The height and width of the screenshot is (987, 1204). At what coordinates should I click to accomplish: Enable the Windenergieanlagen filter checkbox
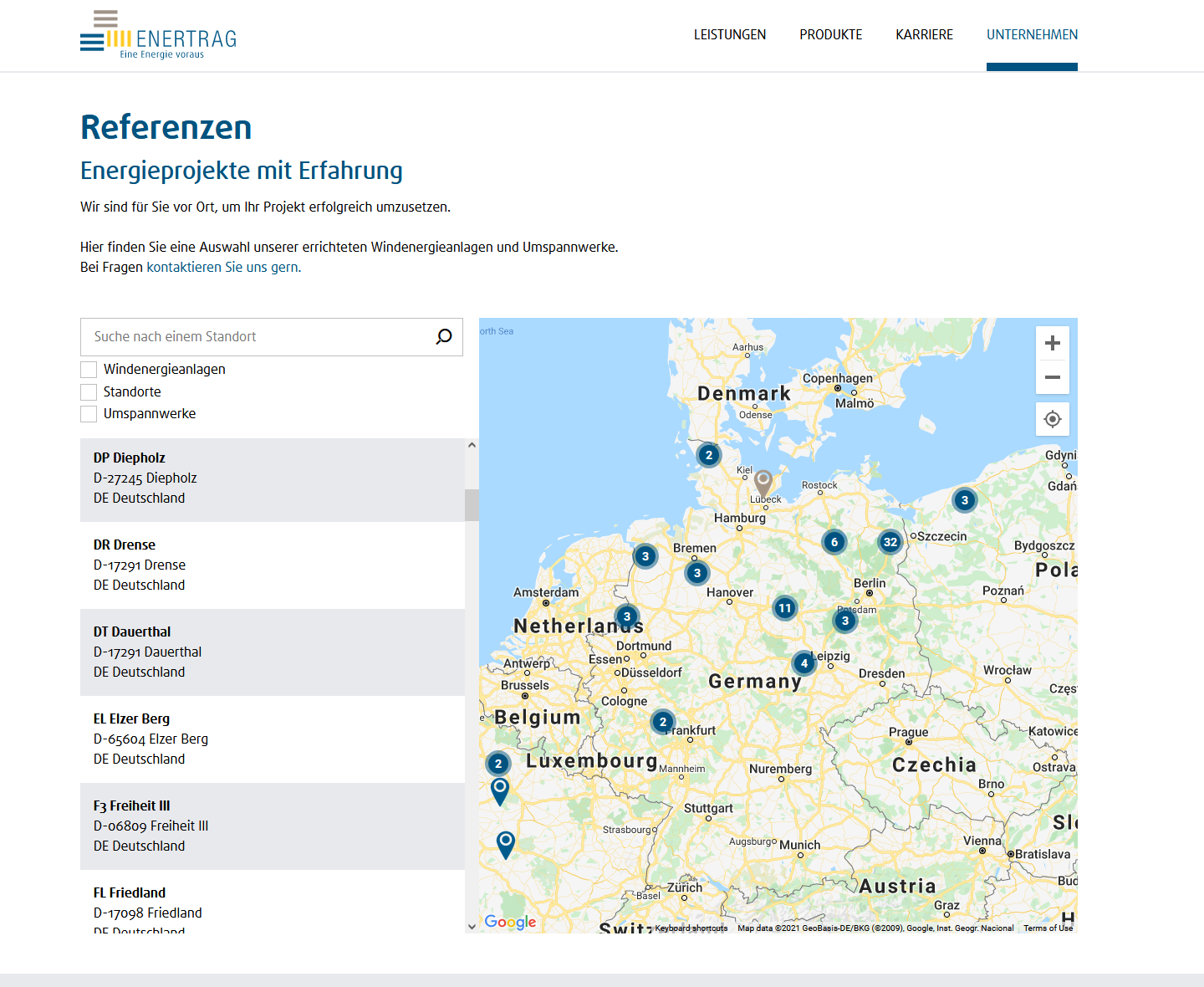(x=89, y=370)
